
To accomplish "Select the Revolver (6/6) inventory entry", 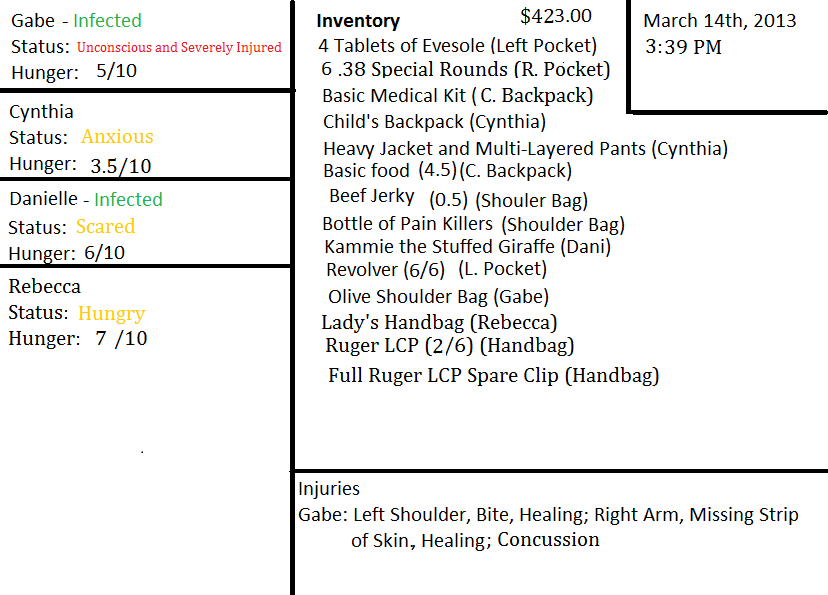I will tap(436, 269).
